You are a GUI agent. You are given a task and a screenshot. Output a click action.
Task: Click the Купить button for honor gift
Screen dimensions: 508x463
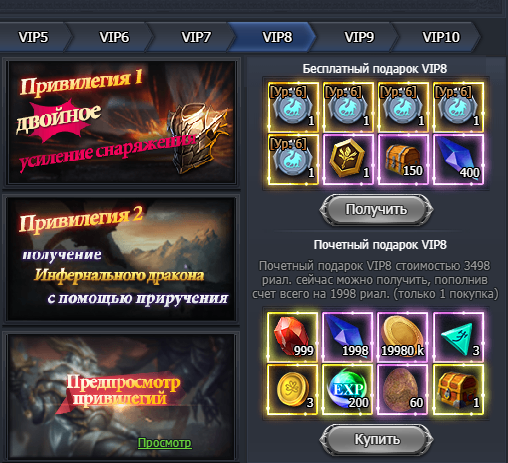(x=376, y=439)
